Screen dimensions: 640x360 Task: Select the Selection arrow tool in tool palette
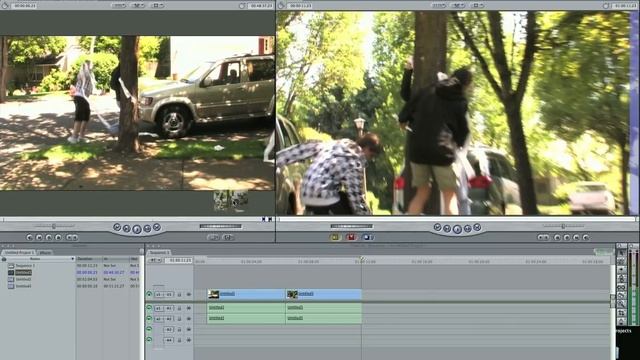coord(621,253)
